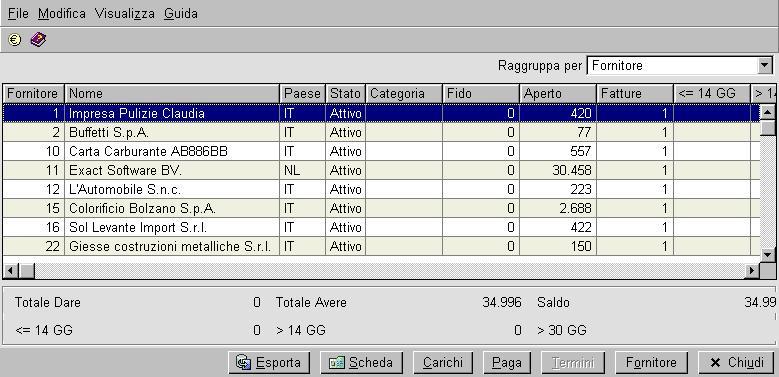Click the > 30 GG summary label
This screenshot has width=779, height=377.
pos(561,330)
